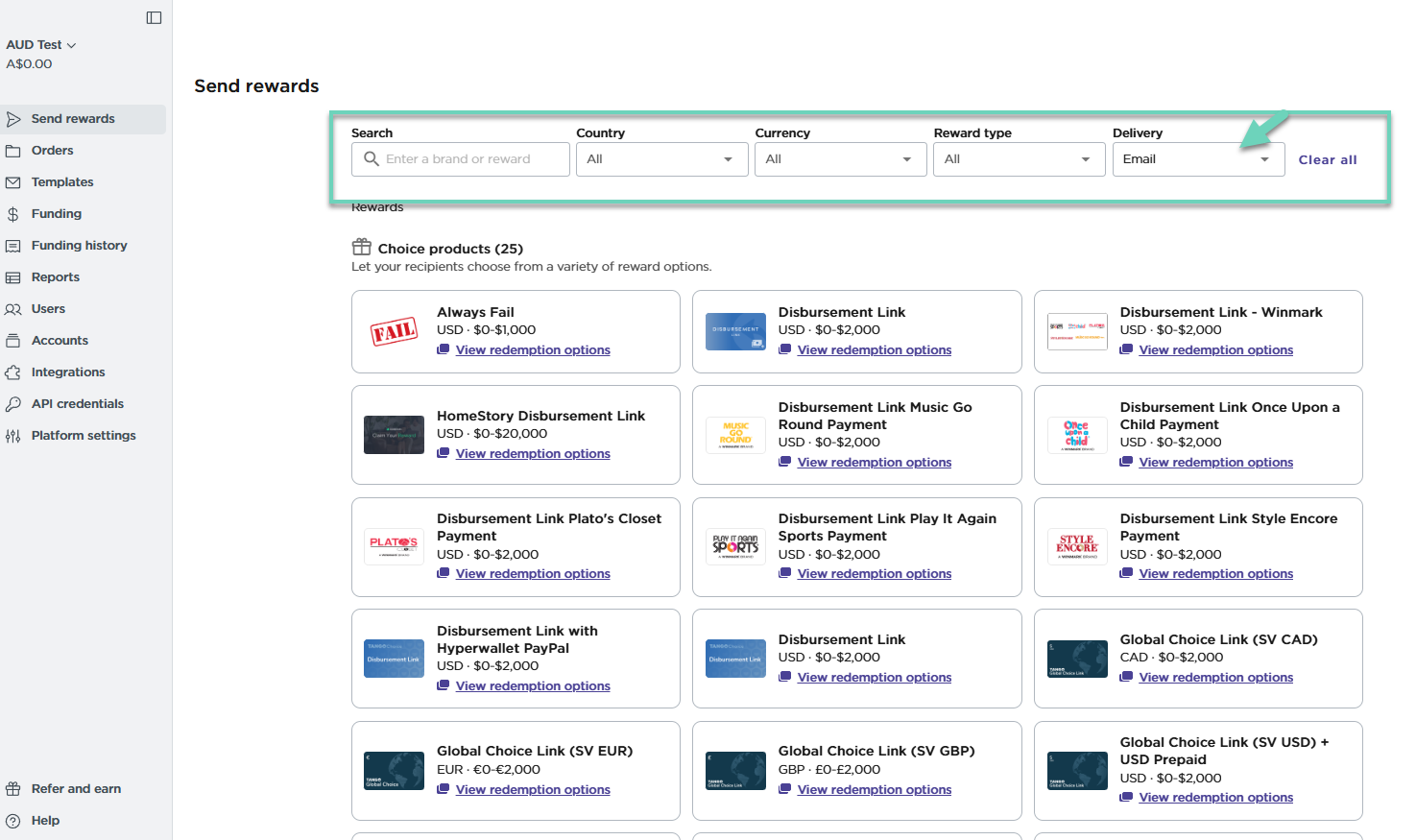Open the Reward type dropdown
Screen dimensions: 1416x840
(x=1019, y=159)
